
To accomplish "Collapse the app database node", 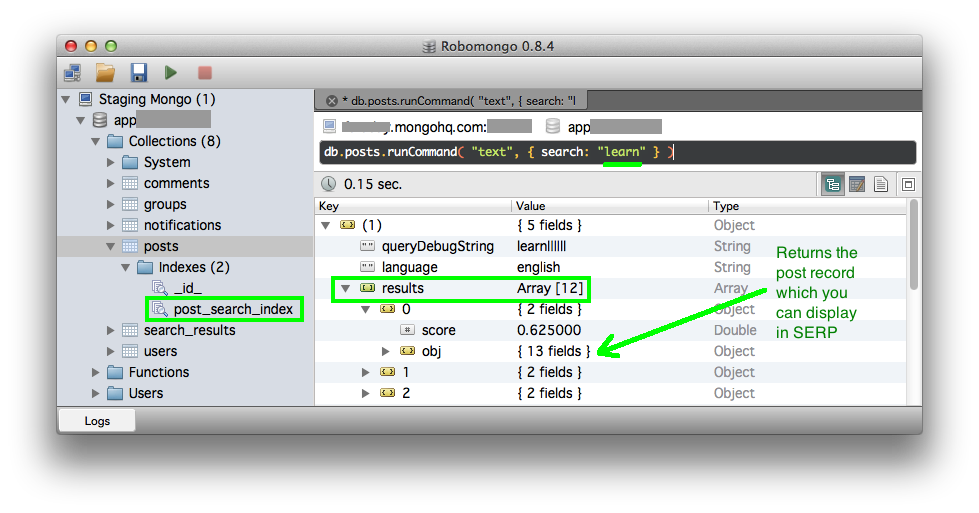I will pyautogui.click(x=81, y=120).
